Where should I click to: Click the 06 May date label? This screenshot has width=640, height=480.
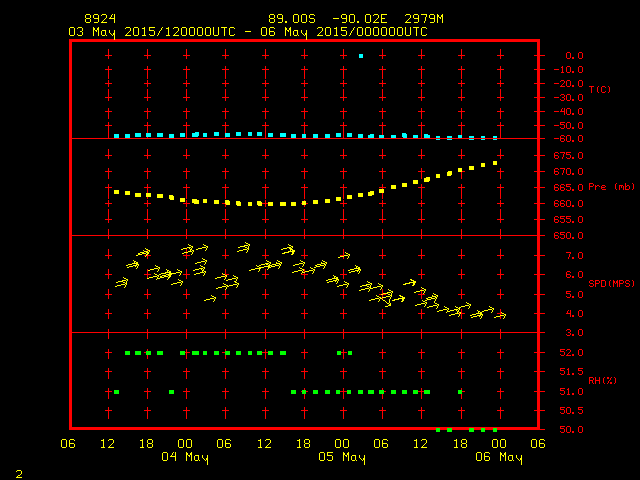pos(498,457)
